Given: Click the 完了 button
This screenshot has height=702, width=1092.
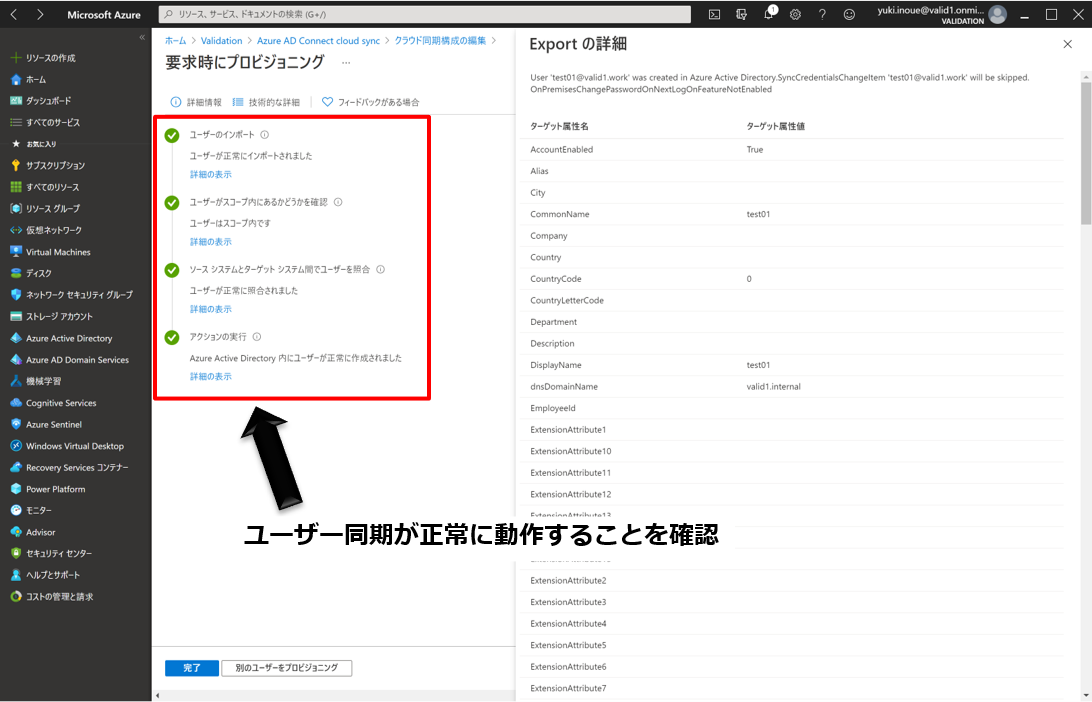Looking at the screenshot, I should 192,668.
